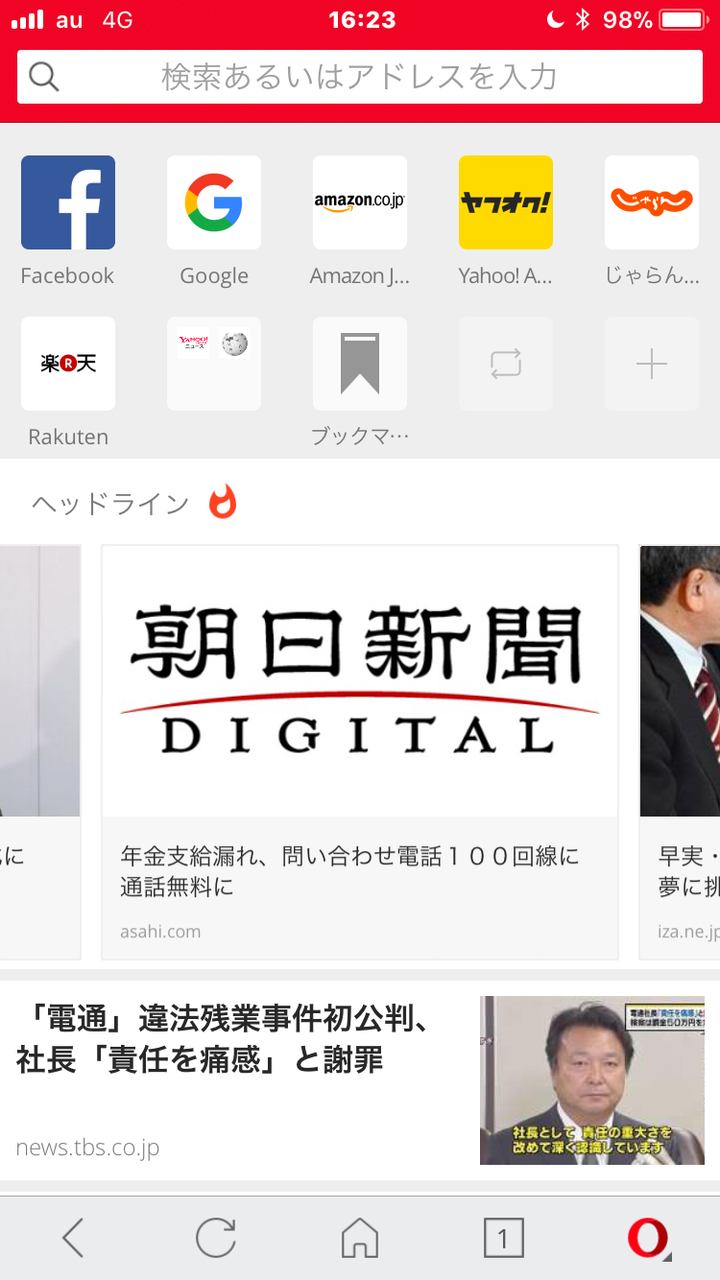Tap the asahi.com source label
Screen dimensions: 720x1280
[x=160, y=931]
